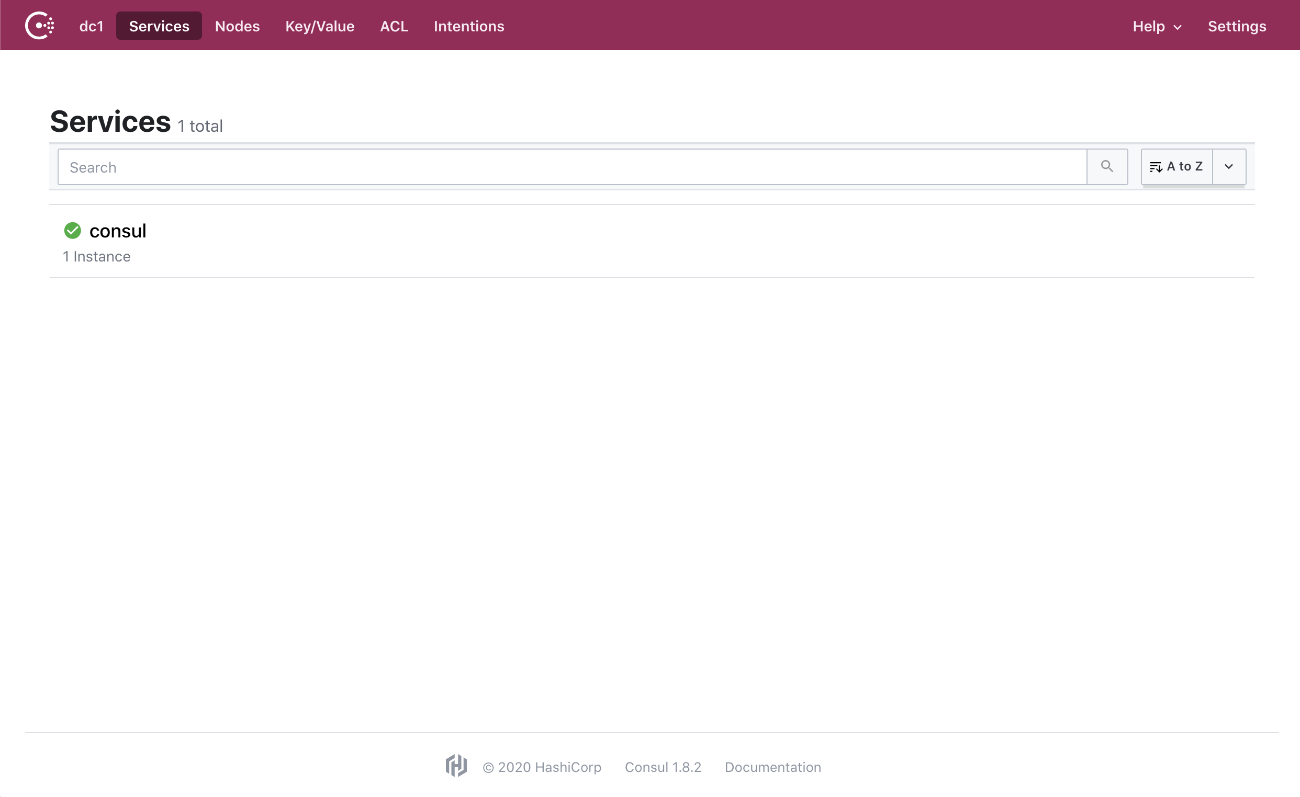Go to the Nodes tab
The height and width of the screenshot is (797, 1300).
(237, 26)
